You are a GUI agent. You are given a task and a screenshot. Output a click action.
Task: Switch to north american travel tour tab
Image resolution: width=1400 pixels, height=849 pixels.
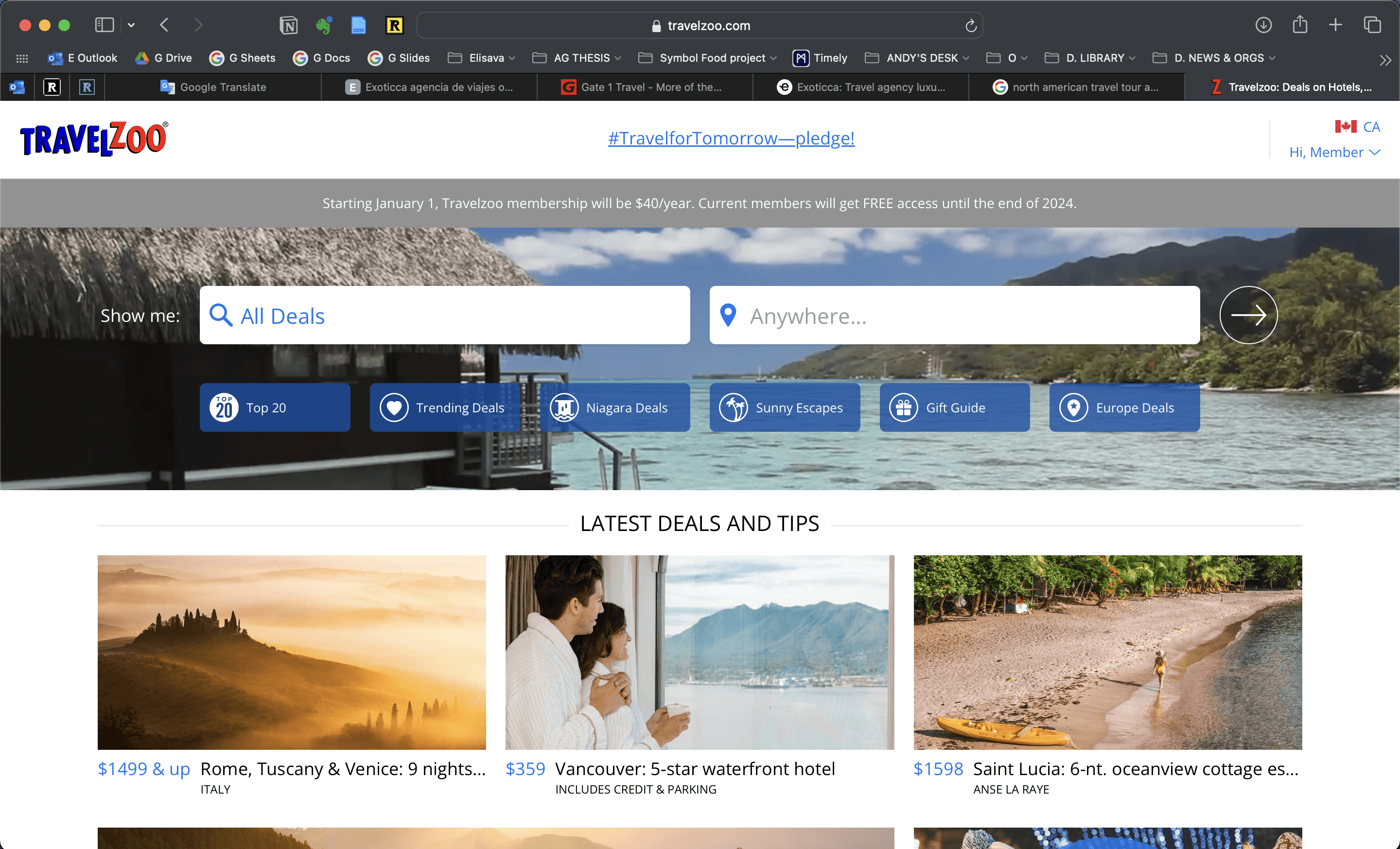coord(1077,87)
